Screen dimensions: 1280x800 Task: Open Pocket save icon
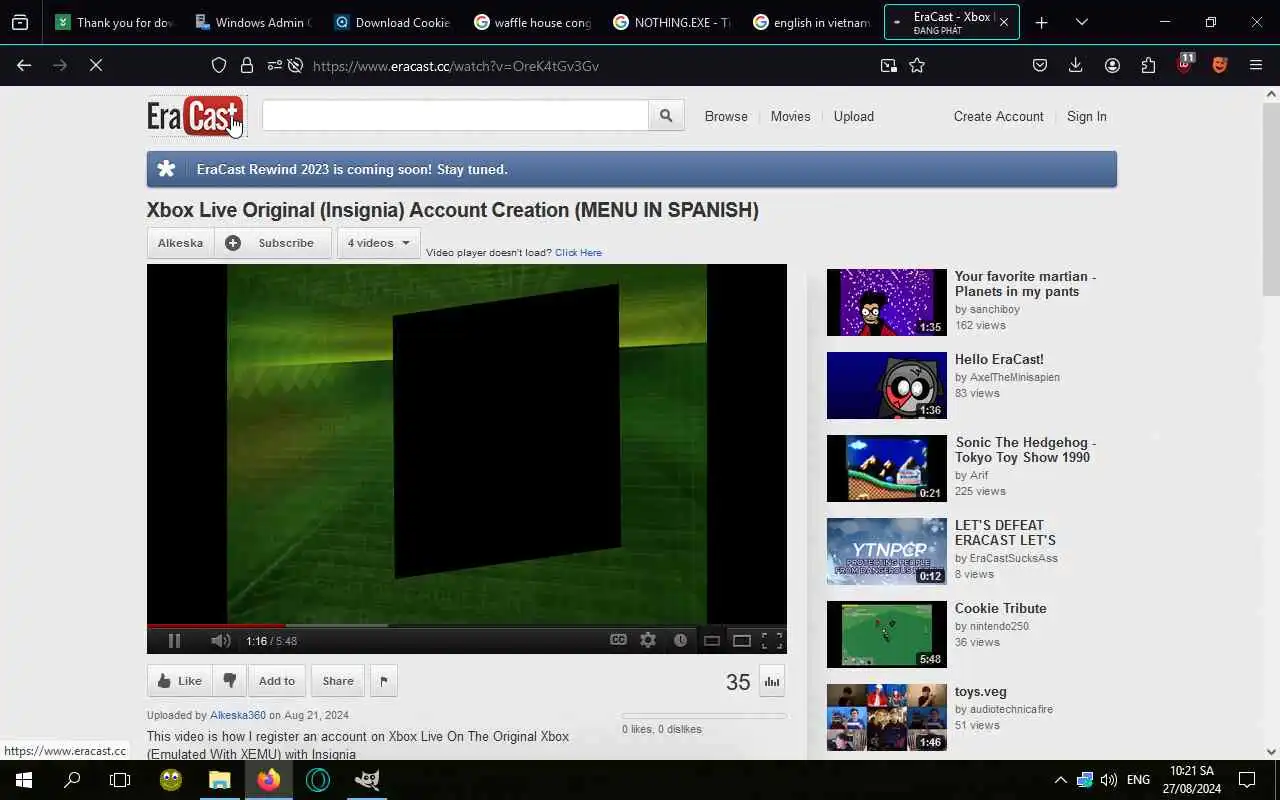click(x=1040, y=65)
